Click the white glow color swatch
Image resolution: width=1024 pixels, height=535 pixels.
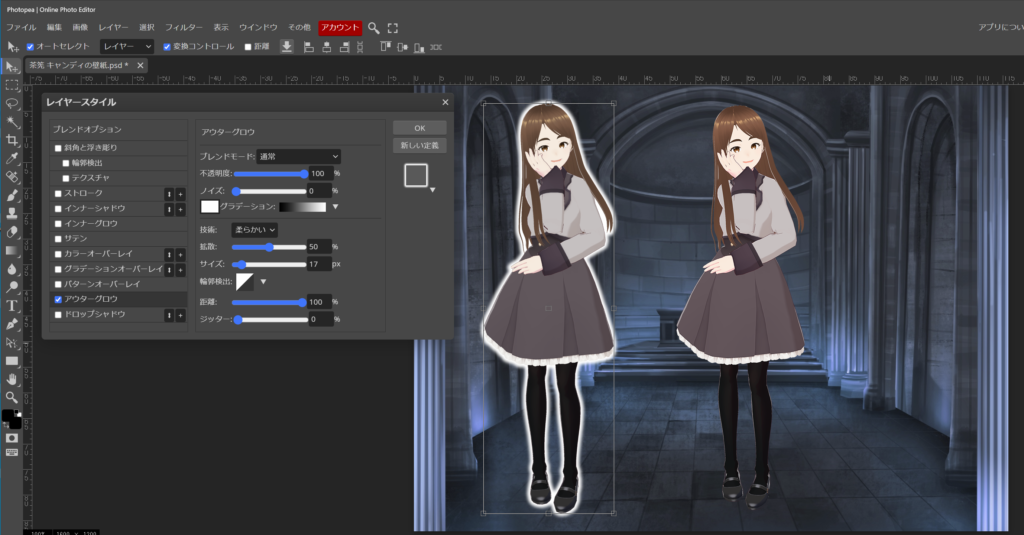(210, 207)
